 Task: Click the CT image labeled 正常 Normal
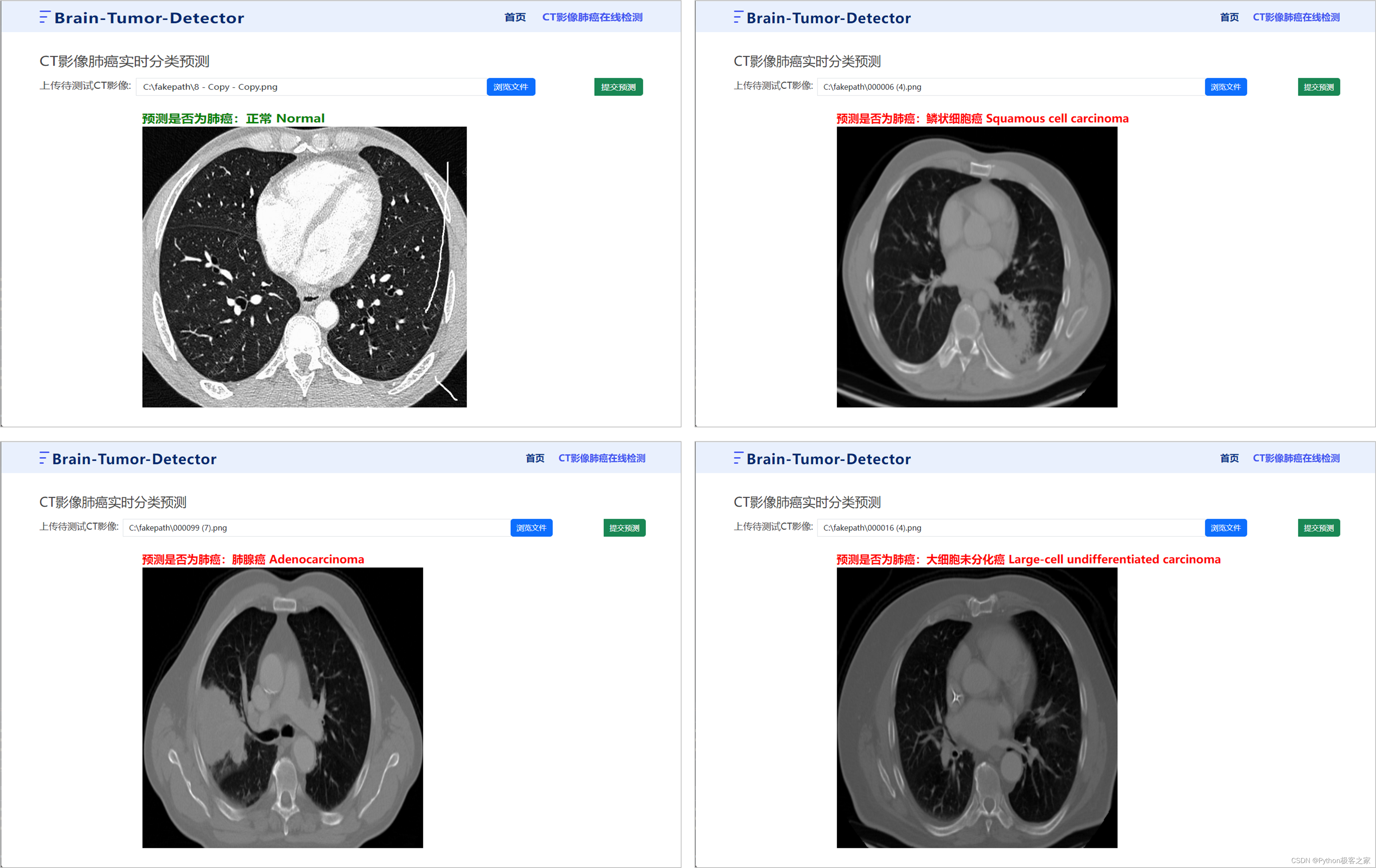tap(304, 267)
